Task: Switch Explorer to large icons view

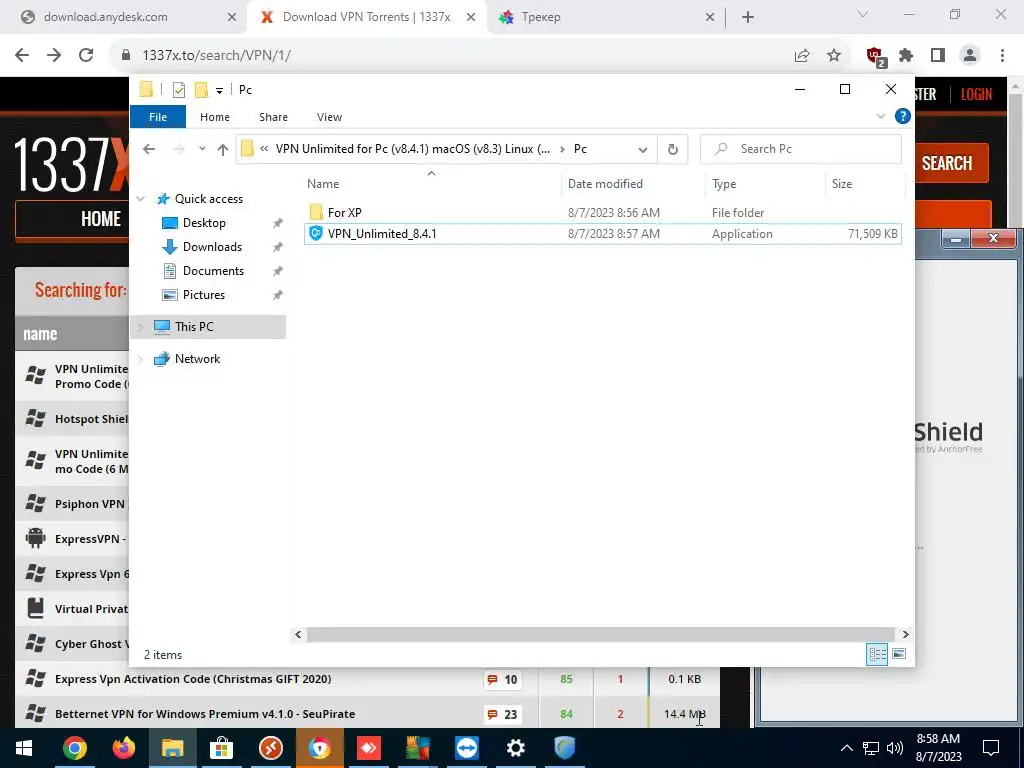Action: pyautogui.click(x=899, y=654)
